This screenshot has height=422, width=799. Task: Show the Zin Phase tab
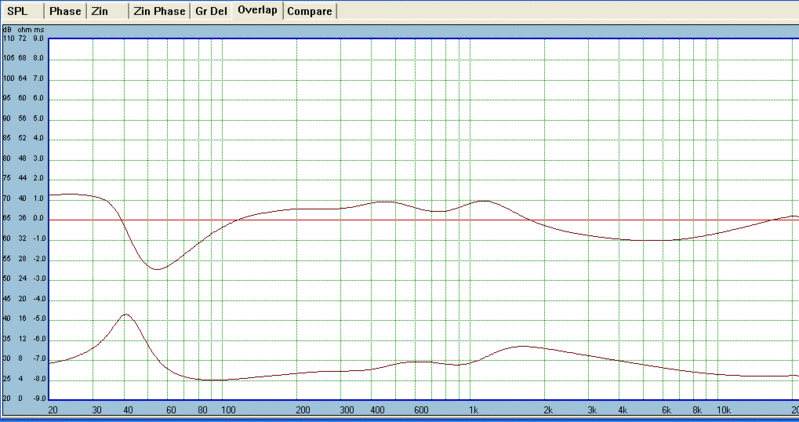[159, 11]
